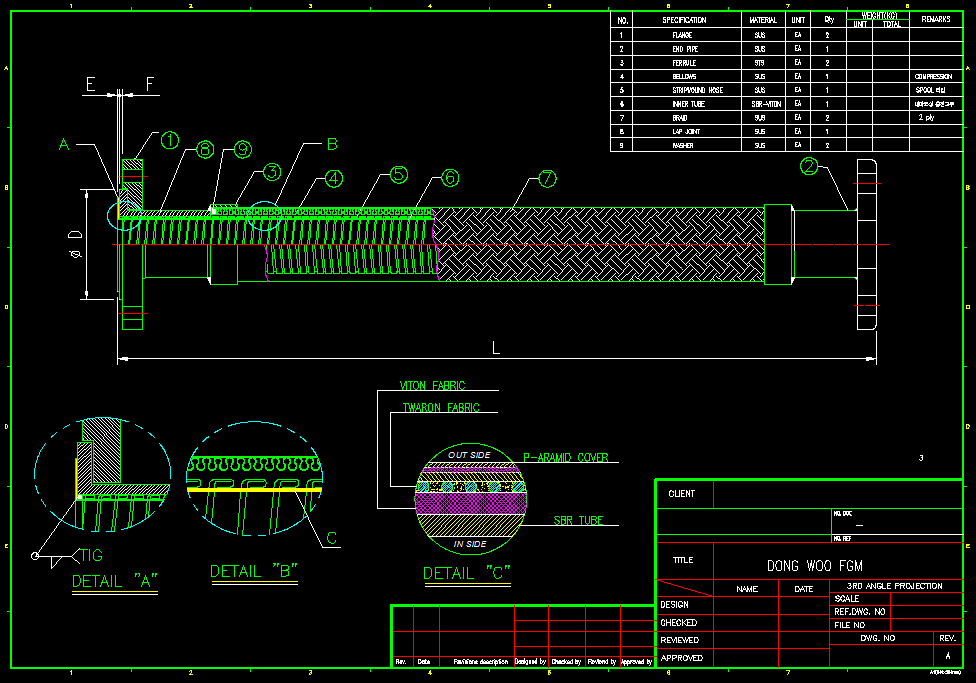
Task: Click the Designed by header in revision block
Action: (530, 662)
